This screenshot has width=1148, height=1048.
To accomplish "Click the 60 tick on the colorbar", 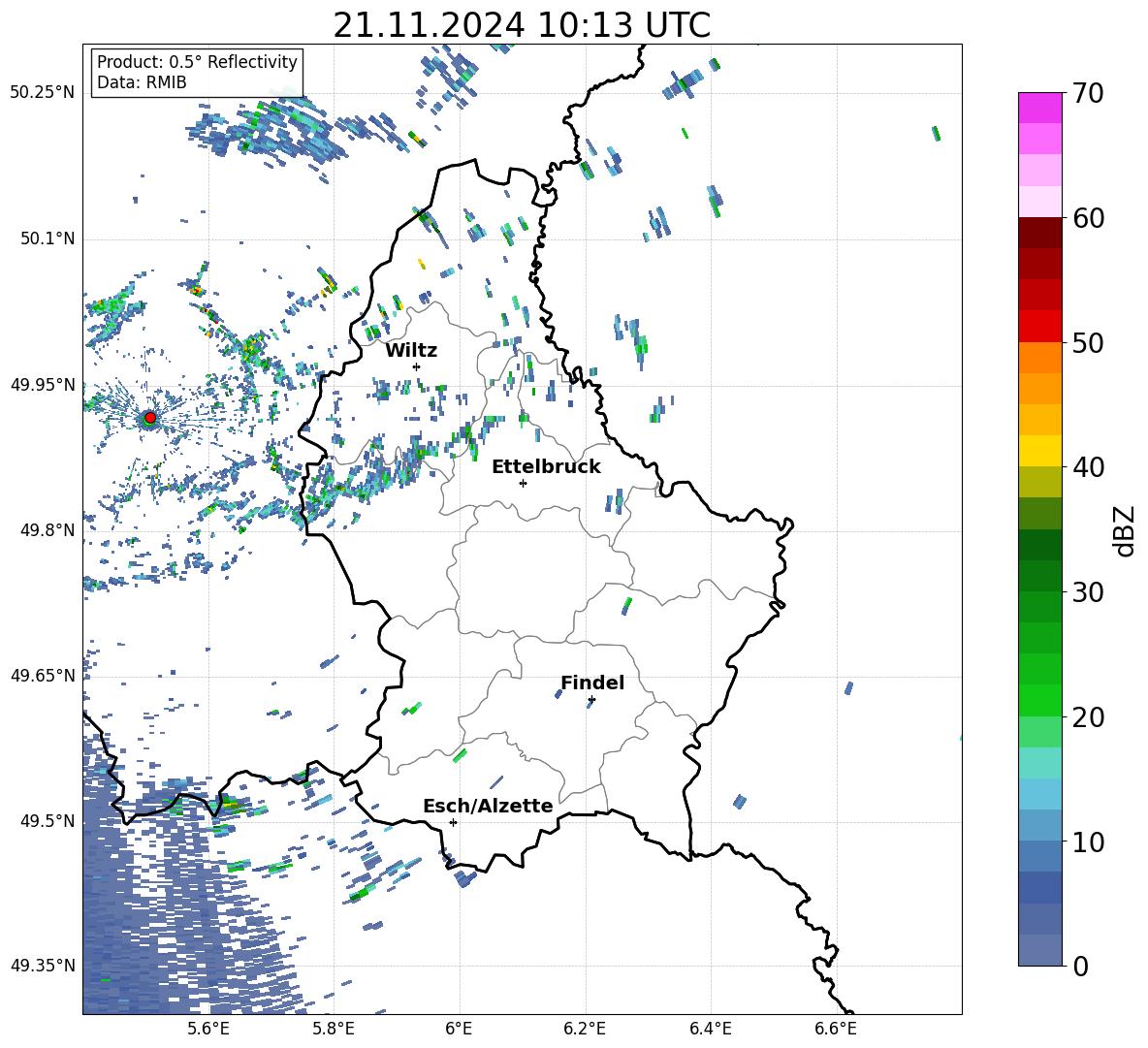I will [x=1088, y=218].
